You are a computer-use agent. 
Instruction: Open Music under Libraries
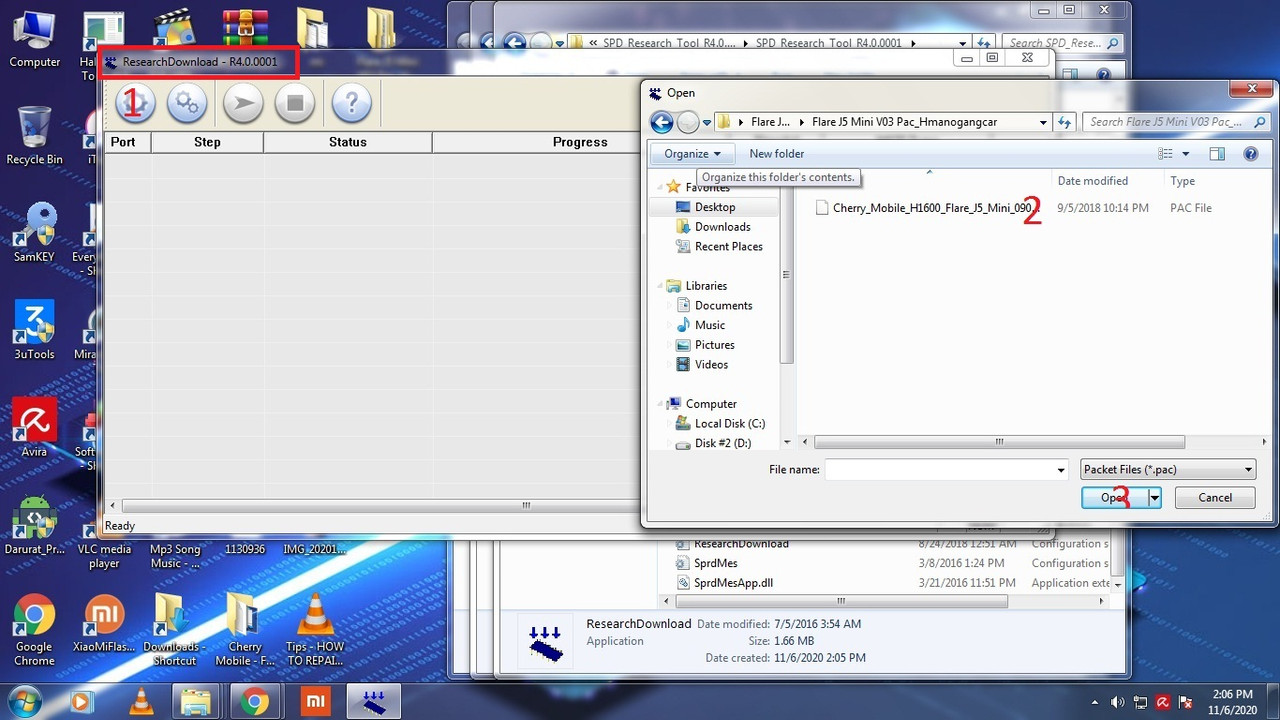coord(710,325)
